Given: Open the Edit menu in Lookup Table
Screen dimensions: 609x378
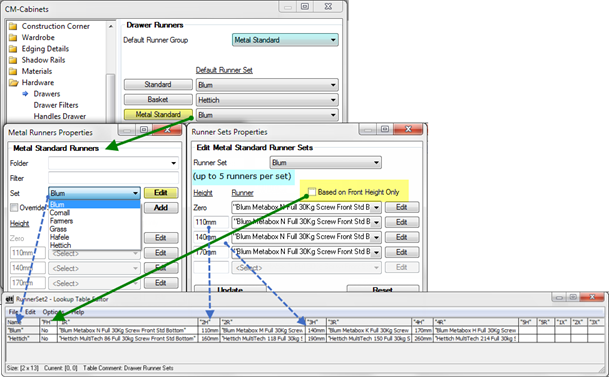Looking at the screenshot, I should tap(30, 312).
